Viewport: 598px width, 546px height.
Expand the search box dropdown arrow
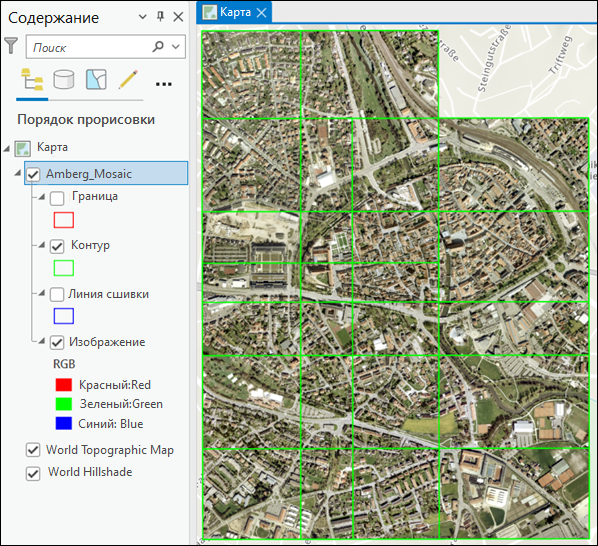(x=176, y=47)
